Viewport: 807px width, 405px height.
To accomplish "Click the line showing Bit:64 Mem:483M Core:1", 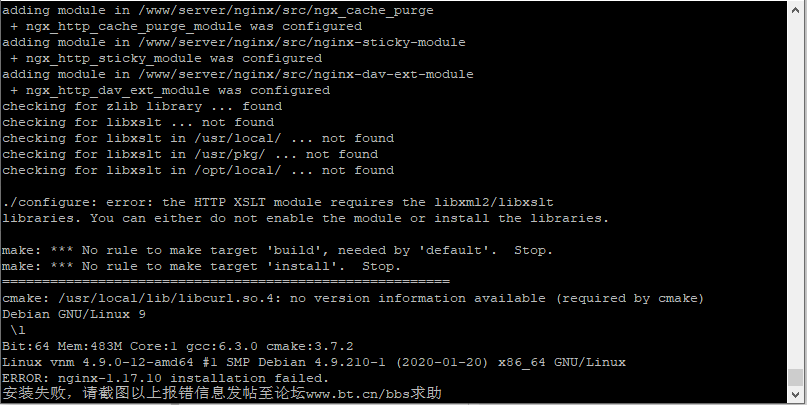I will tap(178, 346).
